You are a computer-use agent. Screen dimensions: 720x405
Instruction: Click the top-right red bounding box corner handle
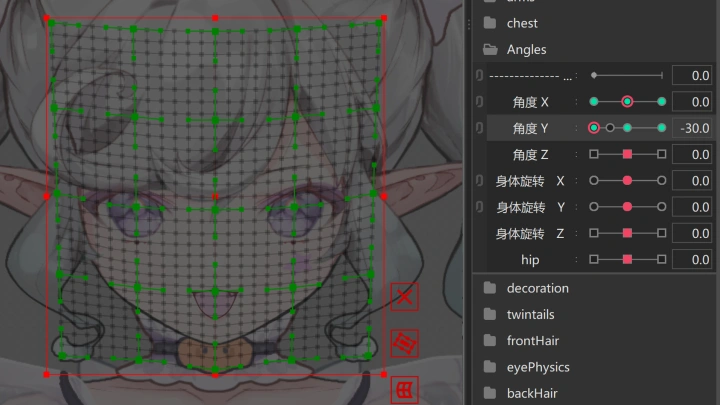click(x=384, y=18)
